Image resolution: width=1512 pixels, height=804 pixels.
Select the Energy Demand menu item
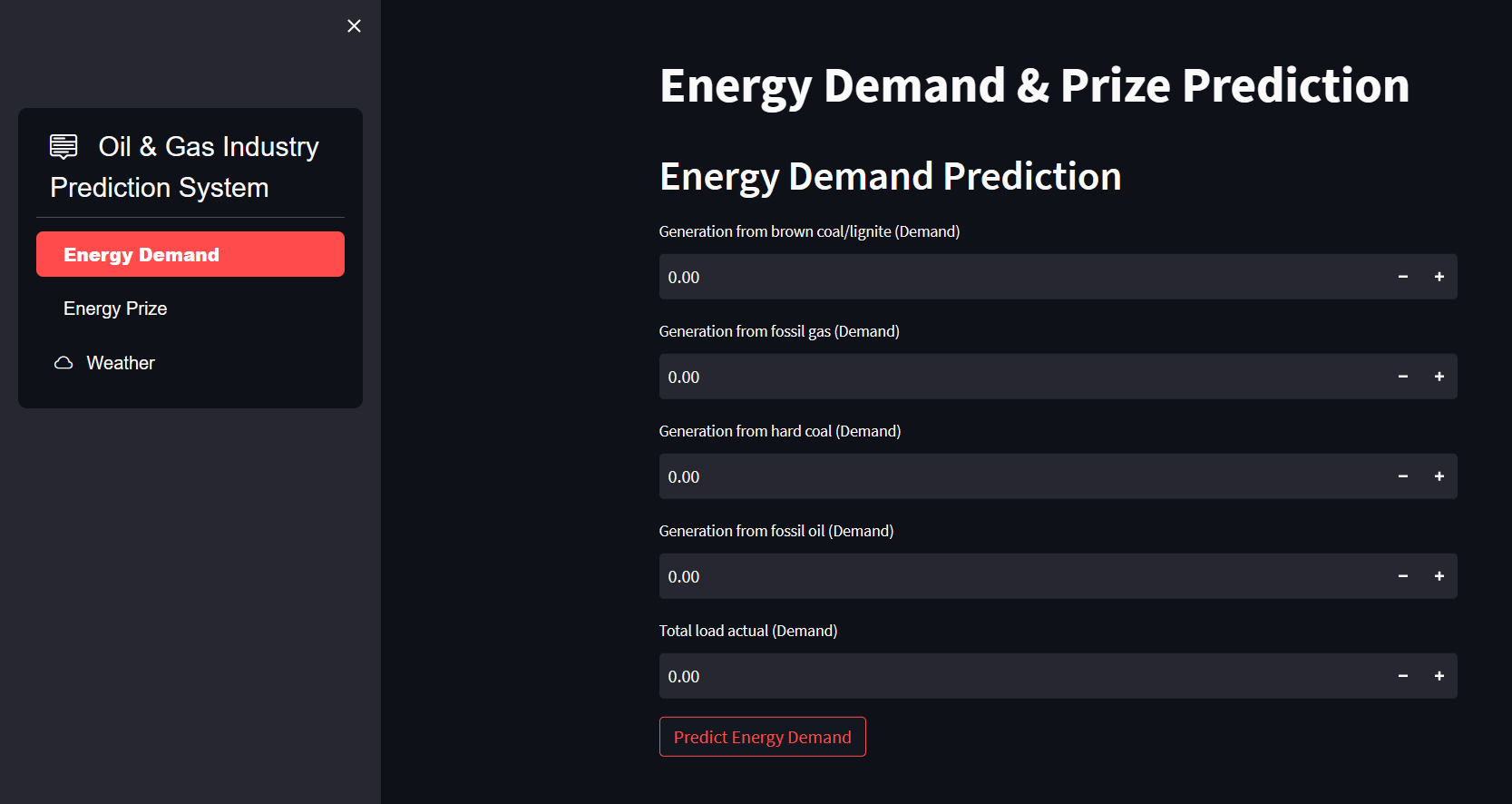(190, 254)
